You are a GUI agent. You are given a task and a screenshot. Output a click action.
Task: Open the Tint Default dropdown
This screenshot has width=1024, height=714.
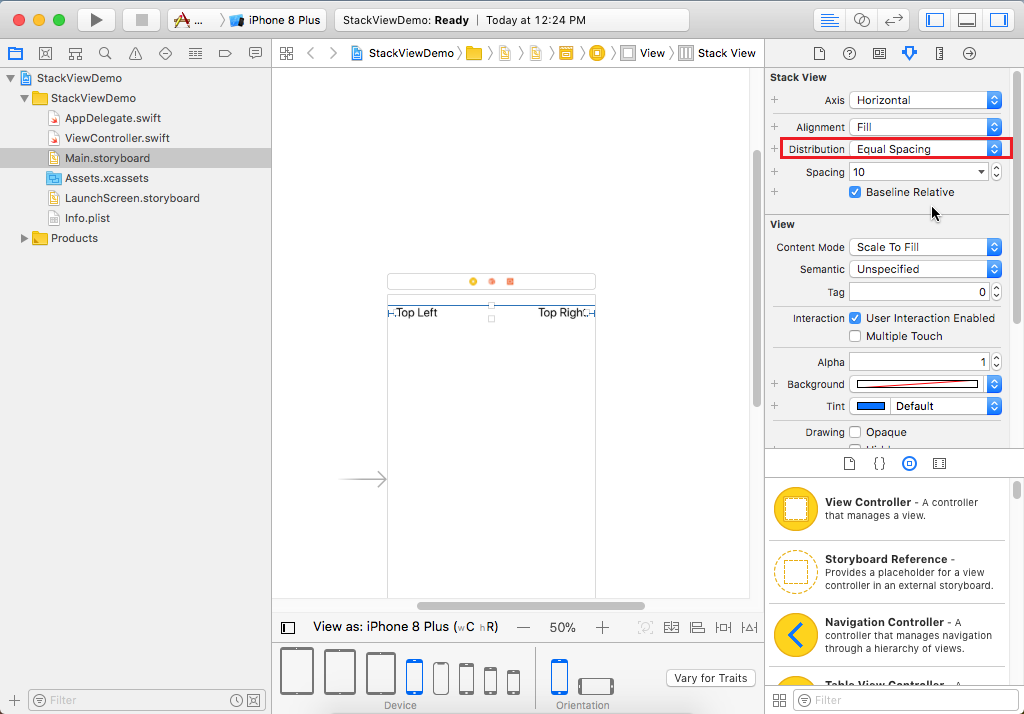click(946, 406)
